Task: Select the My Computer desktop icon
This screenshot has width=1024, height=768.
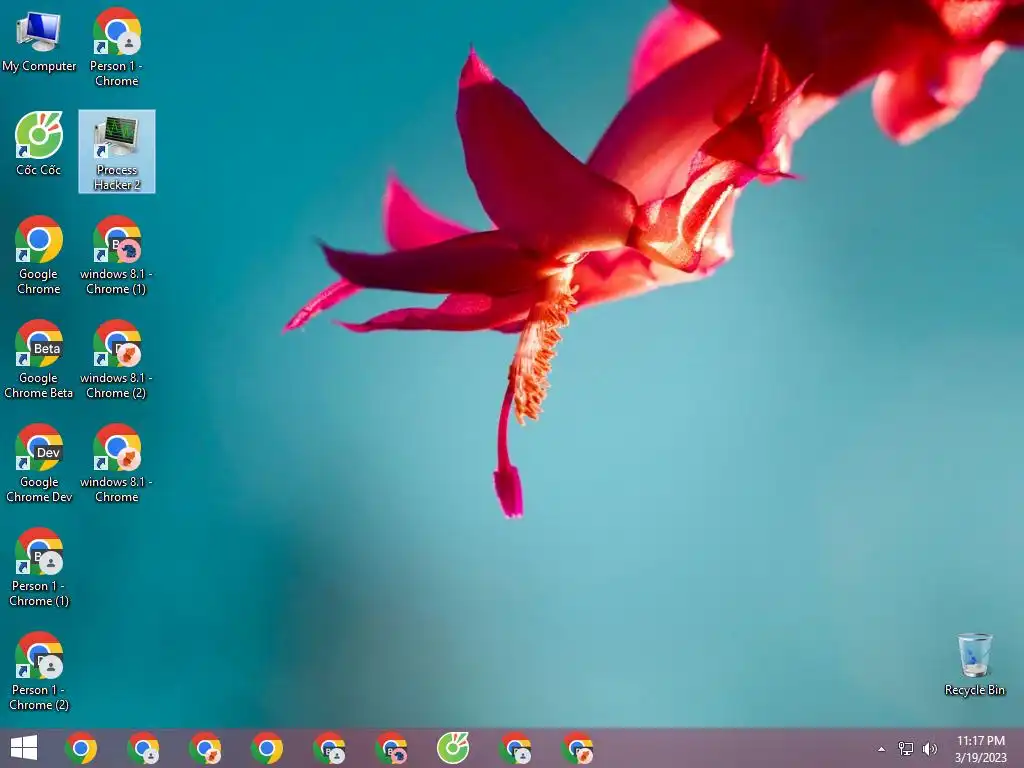Action: pos(39,42)
